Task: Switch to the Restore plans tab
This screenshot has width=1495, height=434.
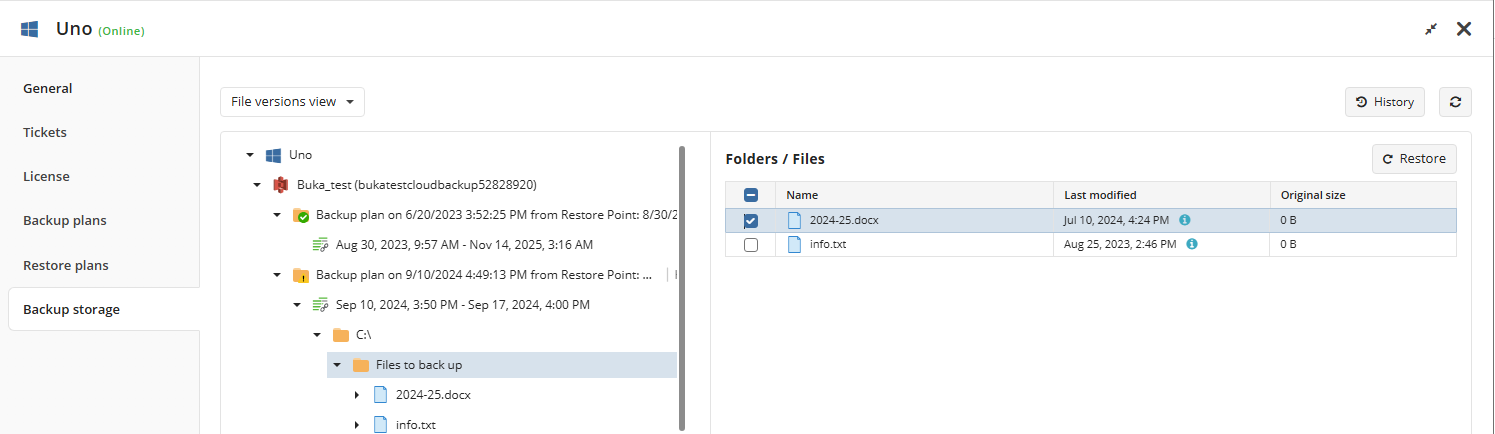Action: point(66,265)
